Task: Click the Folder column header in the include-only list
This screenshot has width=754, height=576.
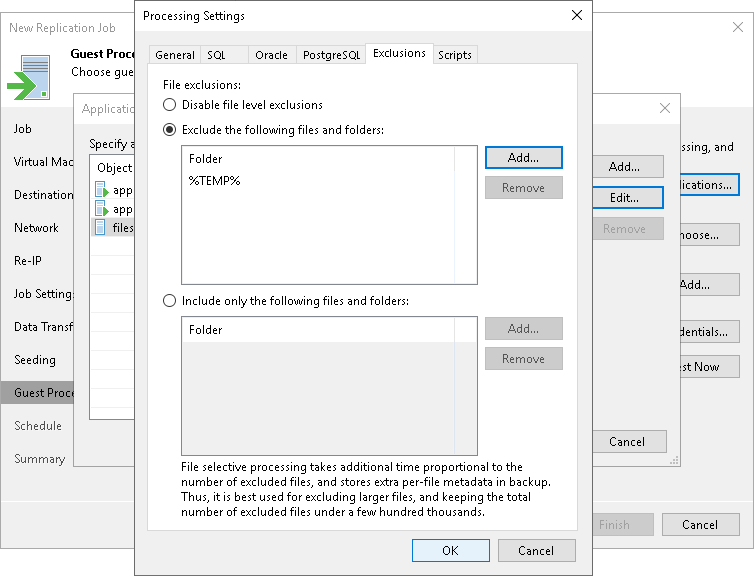Action: [318, 330]
